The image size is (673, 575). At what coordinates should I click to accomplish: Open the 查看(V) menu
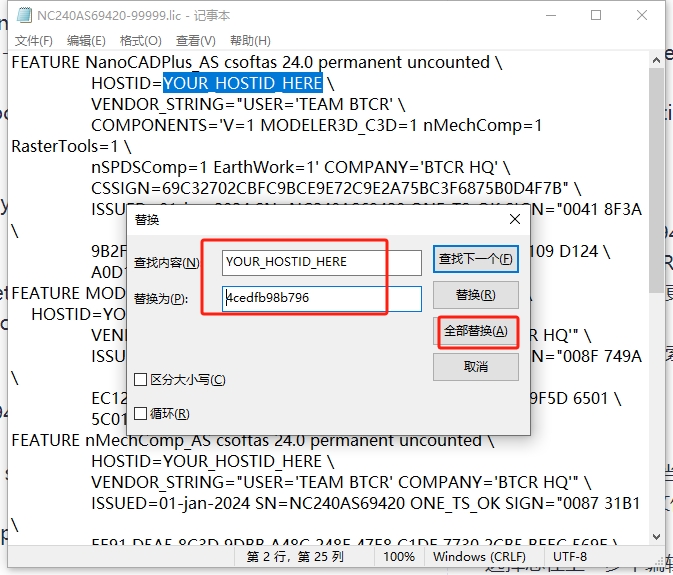(195, 41)
